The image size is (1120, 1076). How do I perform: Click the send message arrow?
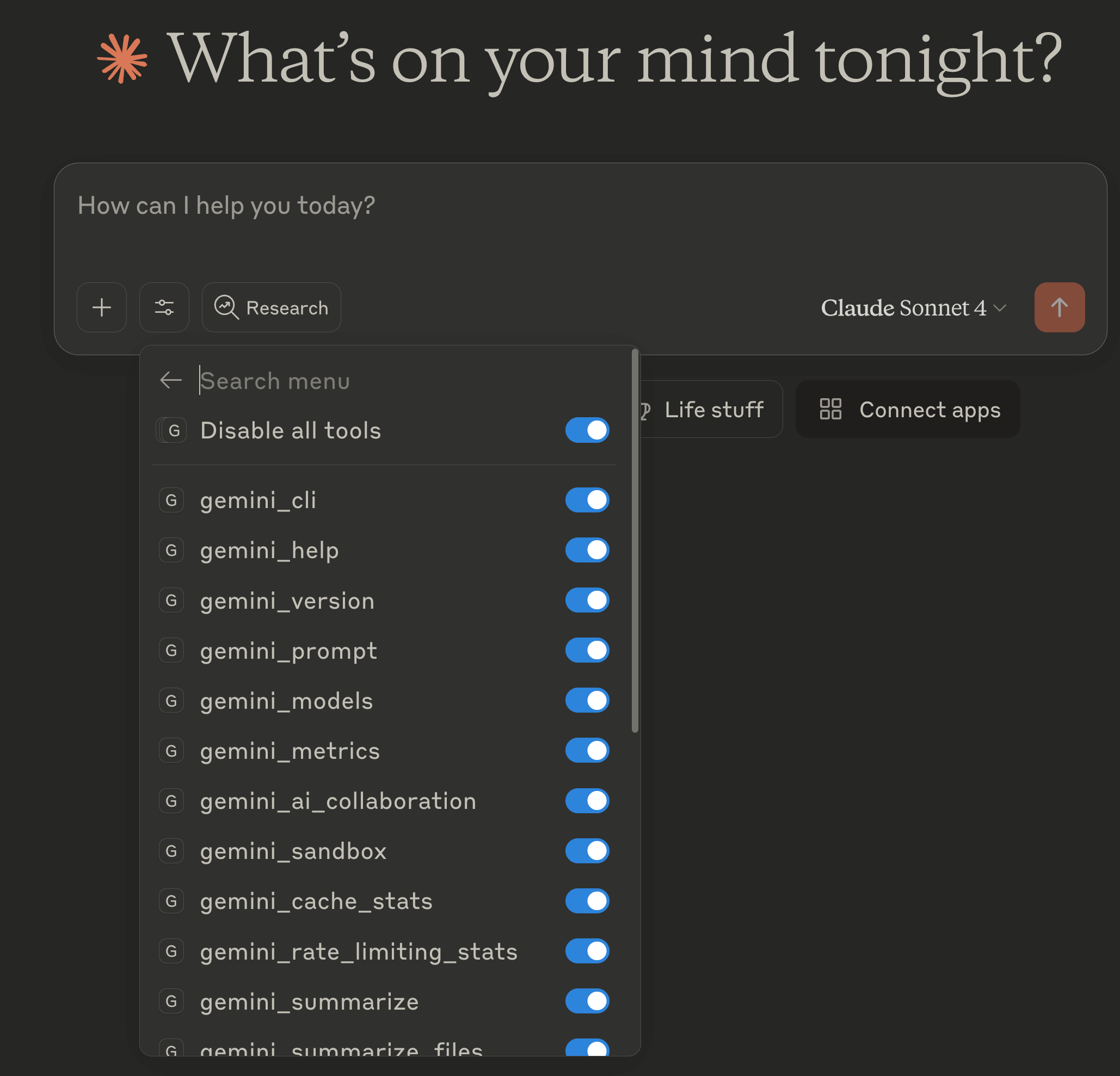(1059, 307)
